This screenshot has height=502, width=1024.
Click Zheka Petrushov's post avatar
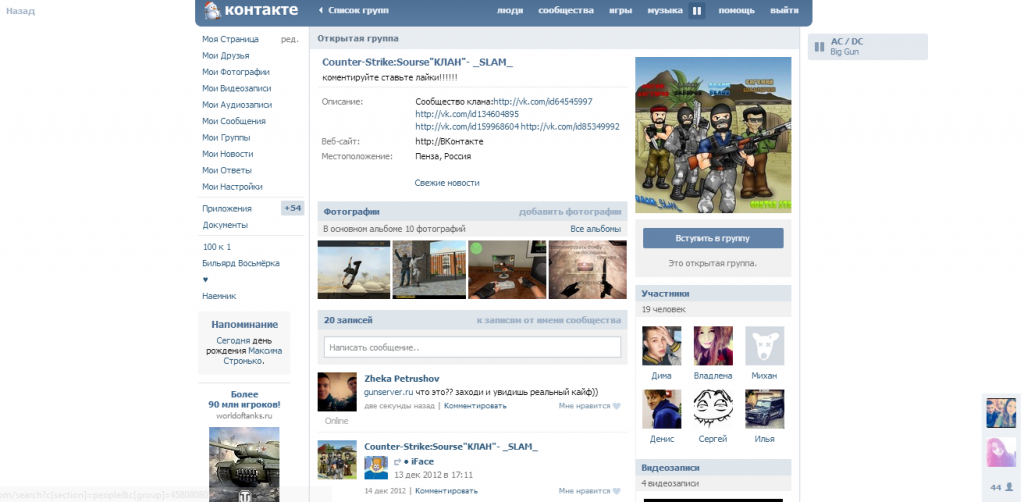(337, 392)
